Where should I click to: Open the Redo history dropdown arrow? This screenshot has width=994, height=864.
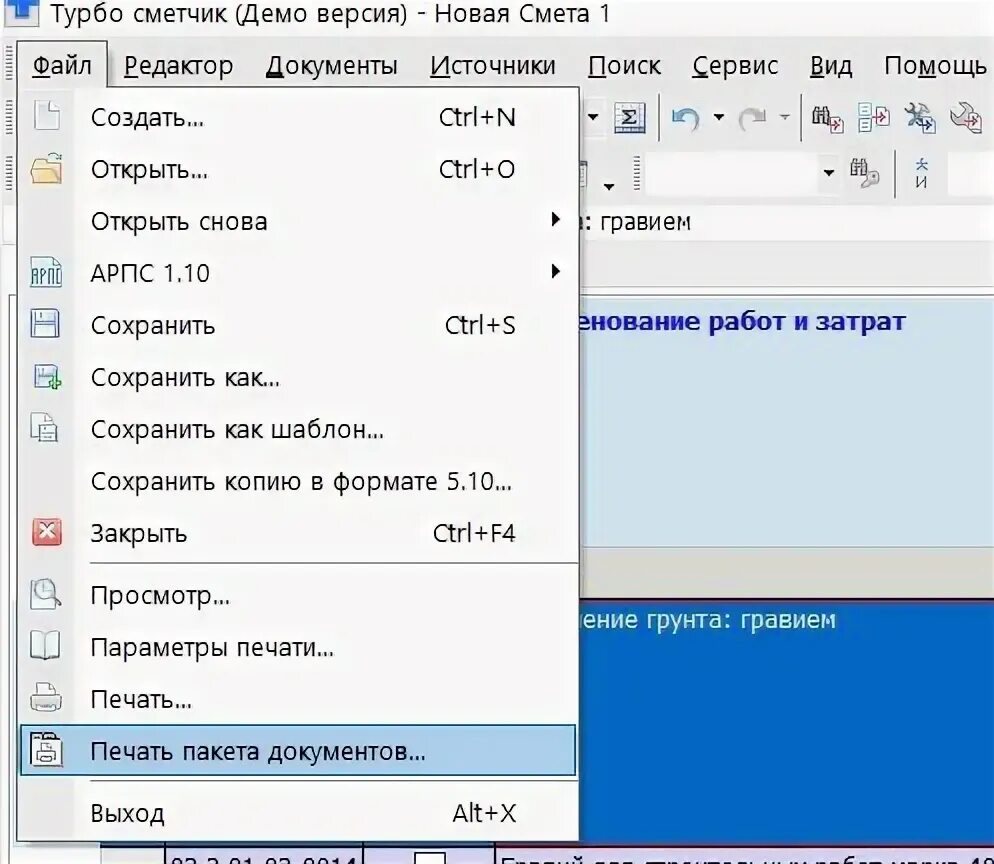point(785,117)
